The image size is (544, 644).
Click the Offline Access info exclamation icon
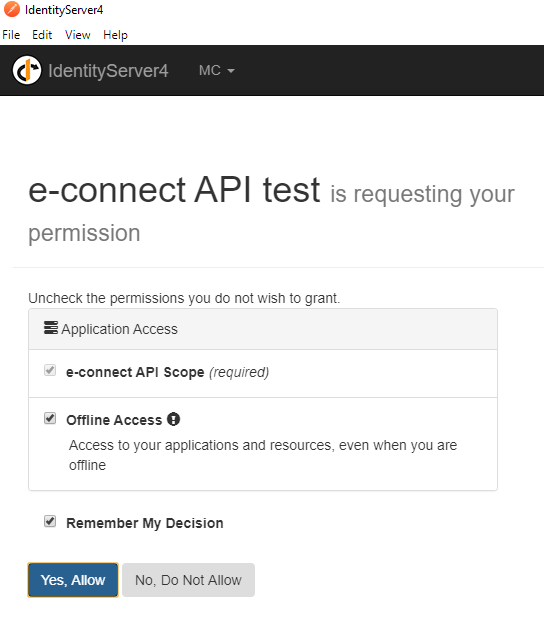173,419
